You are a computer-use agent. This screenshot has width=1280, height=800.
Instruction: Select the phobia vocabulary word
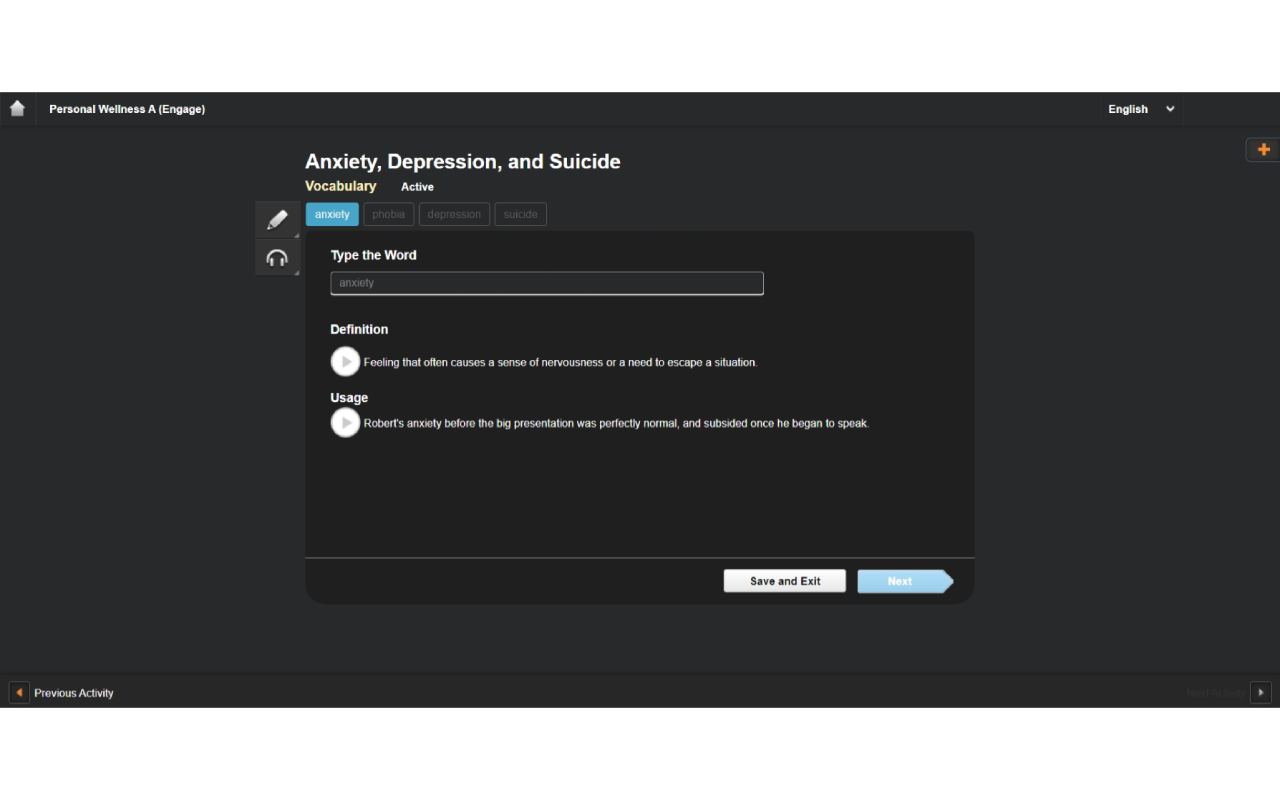click(x=388, y=214)
